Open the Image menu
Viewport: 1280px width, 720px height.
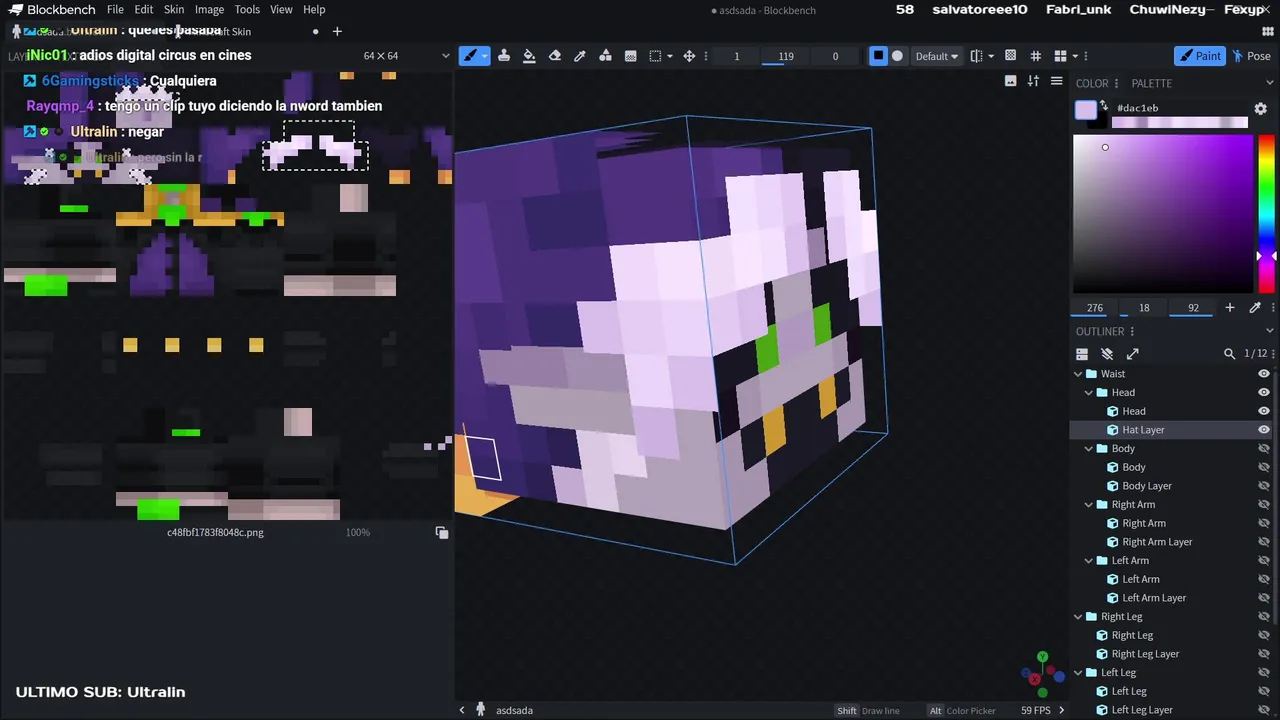[209, 9]
